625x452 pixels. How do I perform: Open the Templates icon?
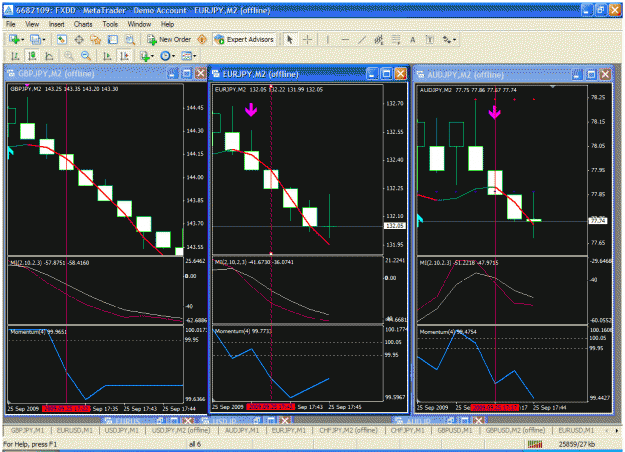coord(187,56)
